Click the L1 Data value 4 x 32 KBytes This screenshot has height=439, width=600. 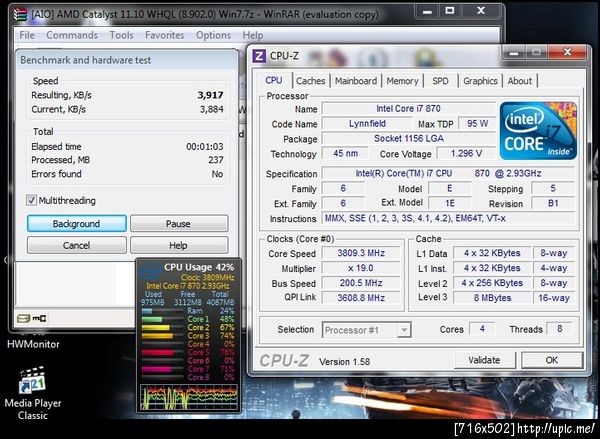[x=492, y=253]
